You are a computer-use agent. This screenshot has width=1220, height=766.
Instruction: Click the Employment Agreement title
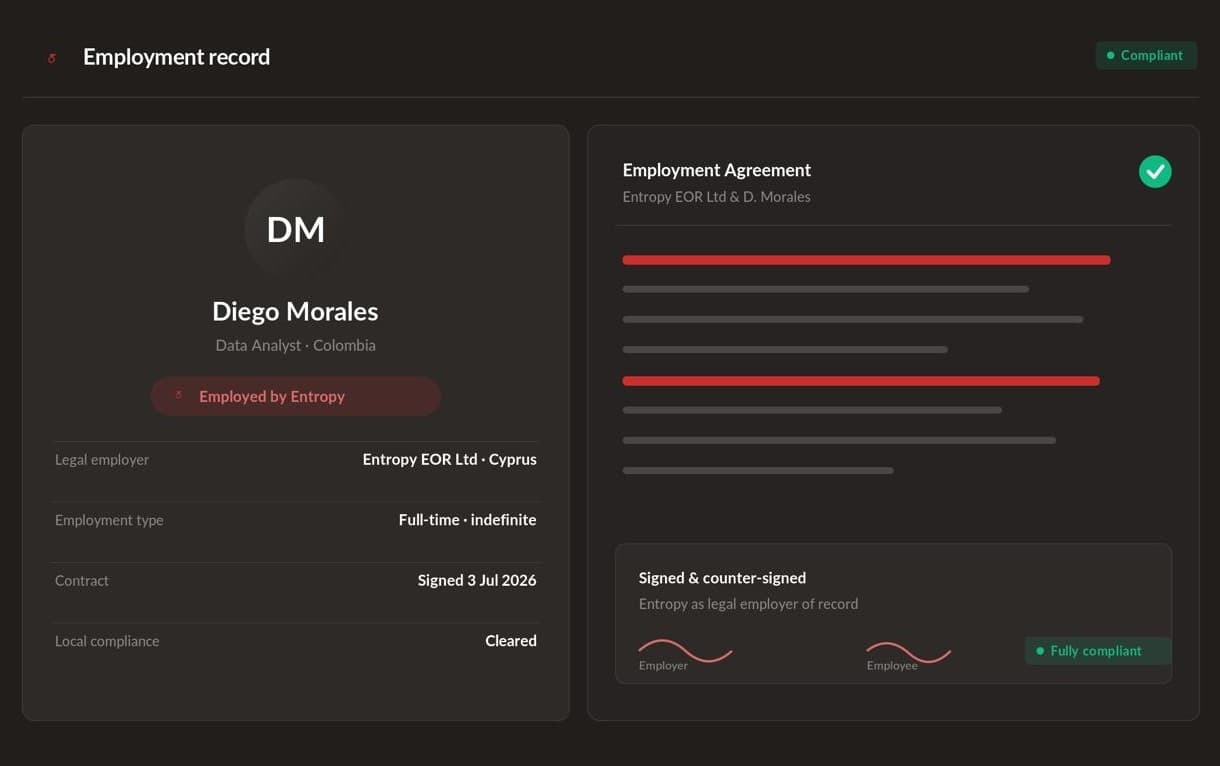(717, 170)
